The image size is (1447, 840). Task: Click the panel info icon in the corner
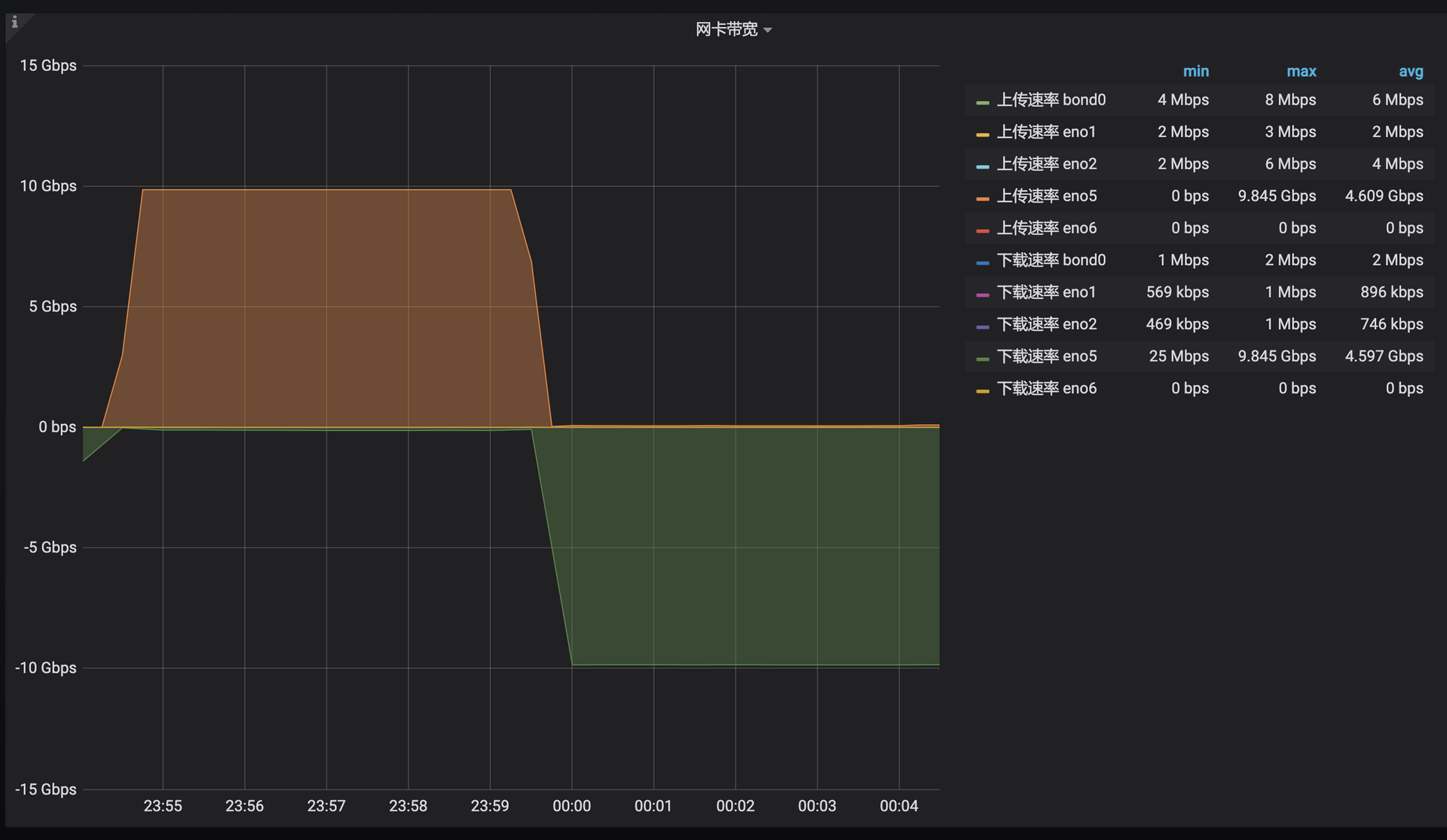click(x=14, y=23)
